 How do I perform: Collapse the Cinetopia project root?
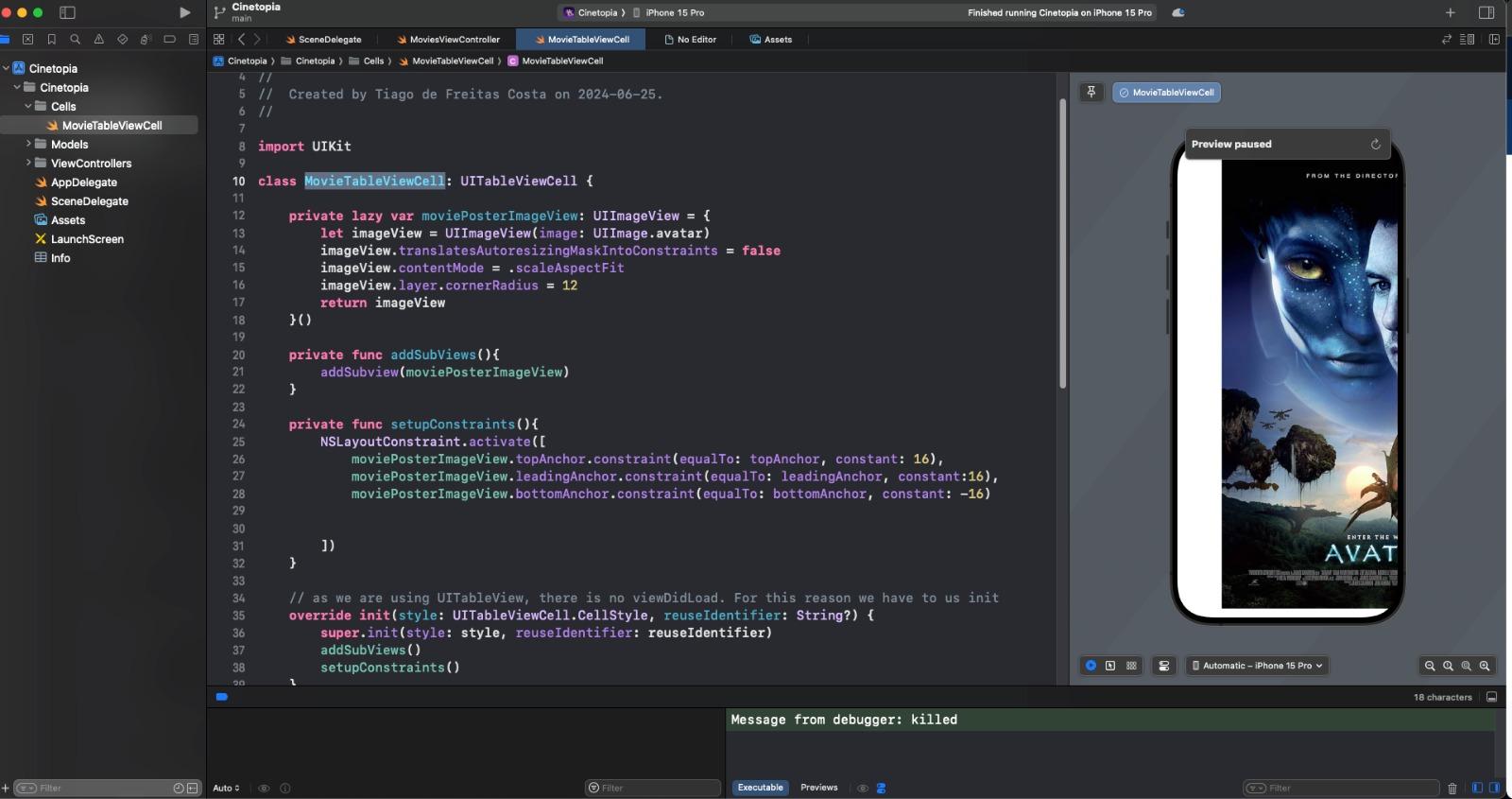[6, 68]
